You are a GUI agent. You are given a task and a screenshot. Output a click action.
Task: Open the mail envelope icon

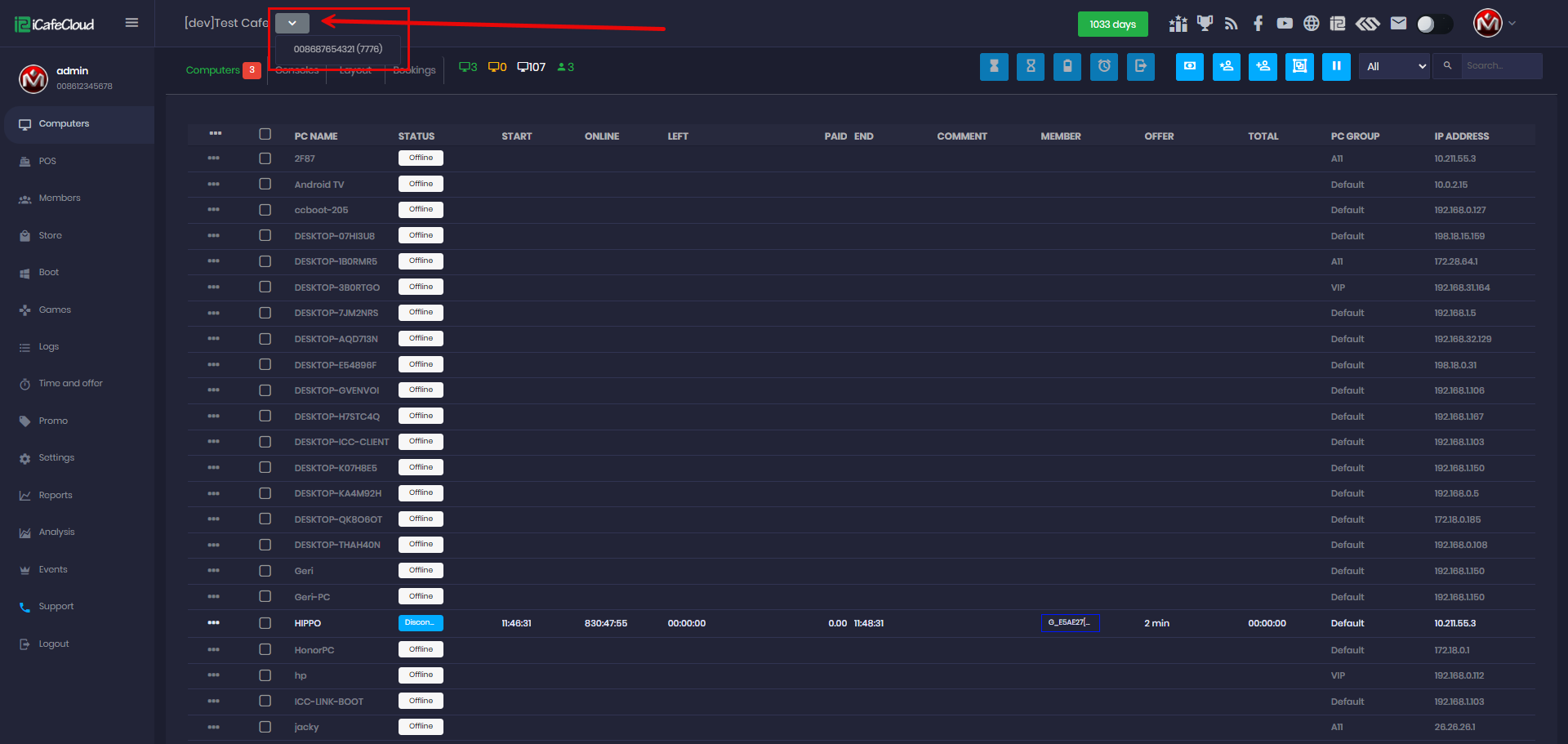pos(1398,24)
